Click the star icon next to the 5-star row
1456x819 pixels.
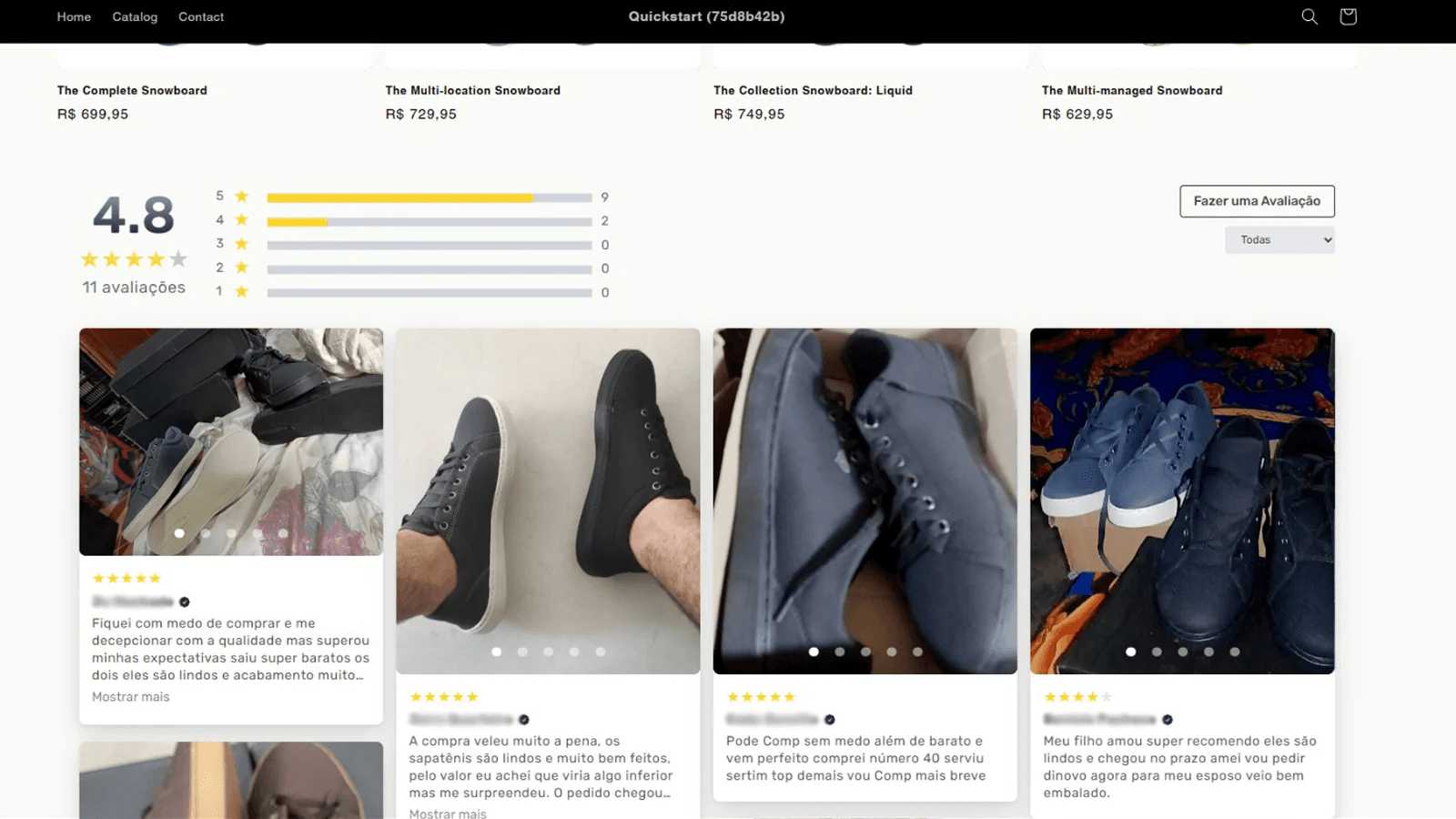240,196
